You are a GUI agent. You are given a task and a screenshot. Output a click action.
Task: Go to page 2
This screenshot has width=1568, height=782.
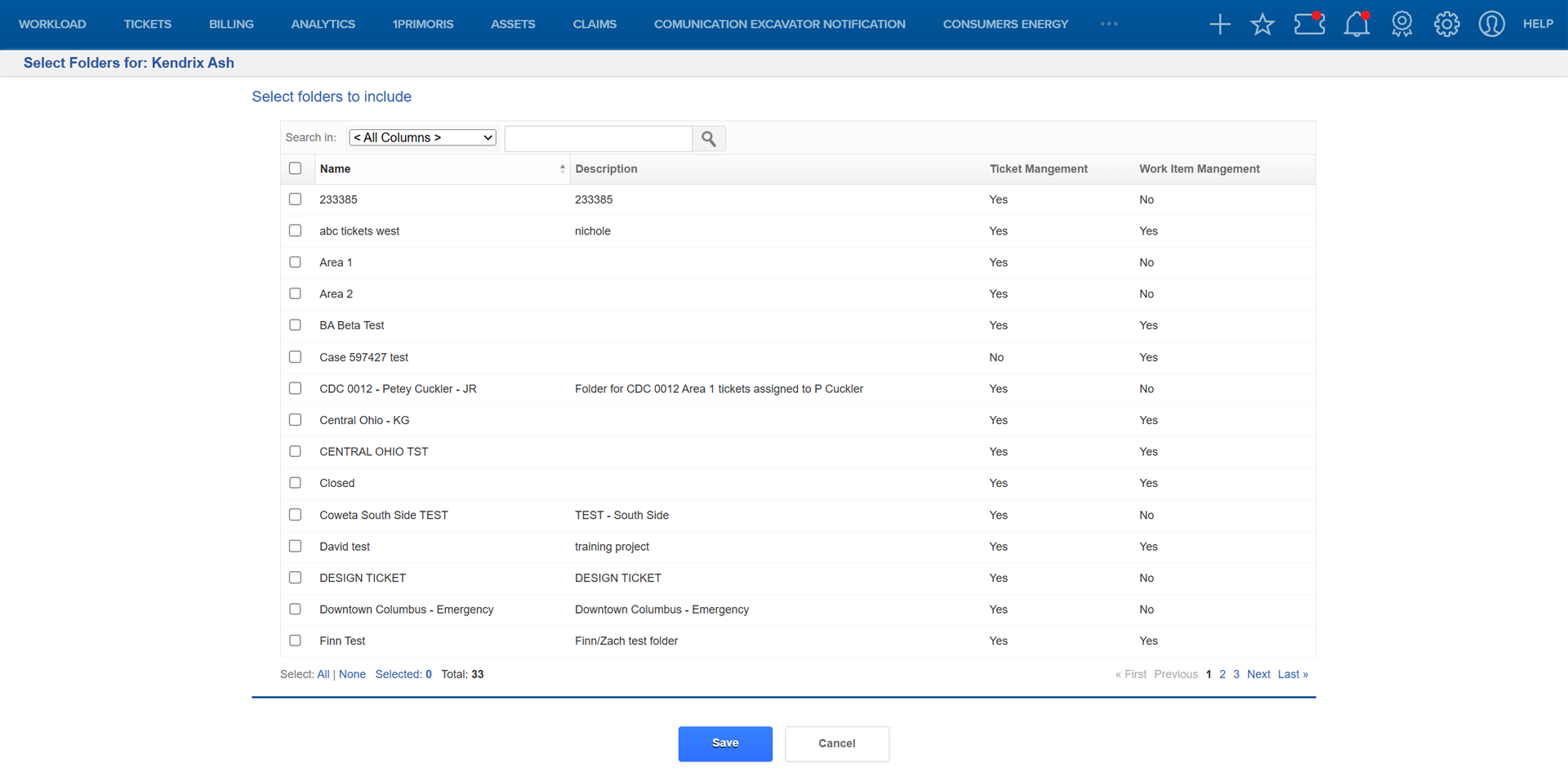[x=1223, y=675]
